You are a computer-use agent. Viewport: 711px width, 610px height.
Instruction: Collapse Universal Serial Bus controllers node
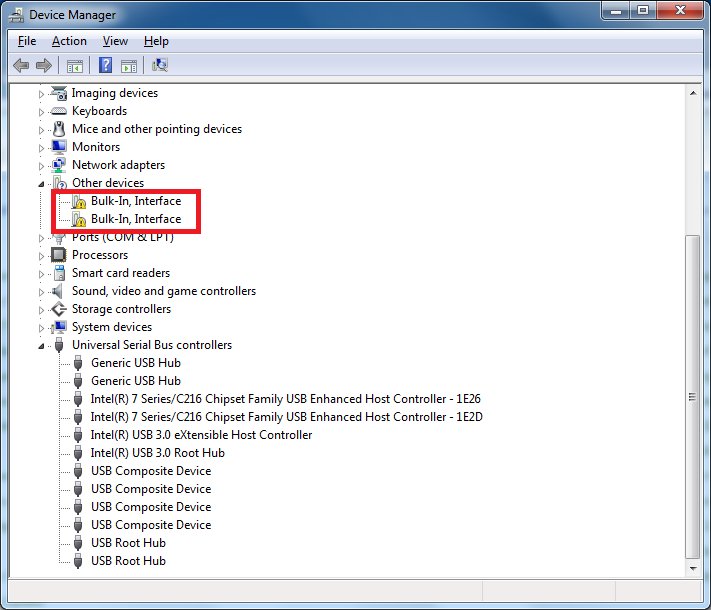coord(41,346)
